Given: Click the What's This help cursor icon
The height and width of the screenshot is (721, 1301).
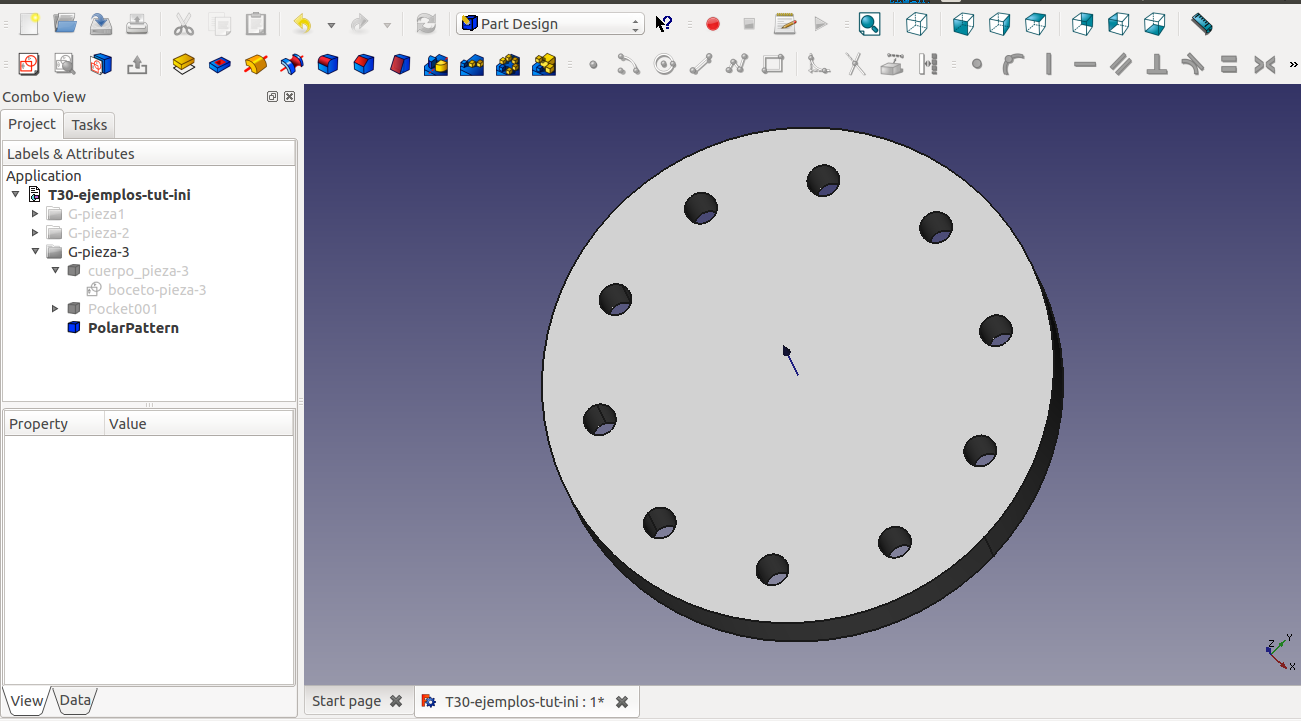Looking at the screenshot, I should click(x=664, y=24).
